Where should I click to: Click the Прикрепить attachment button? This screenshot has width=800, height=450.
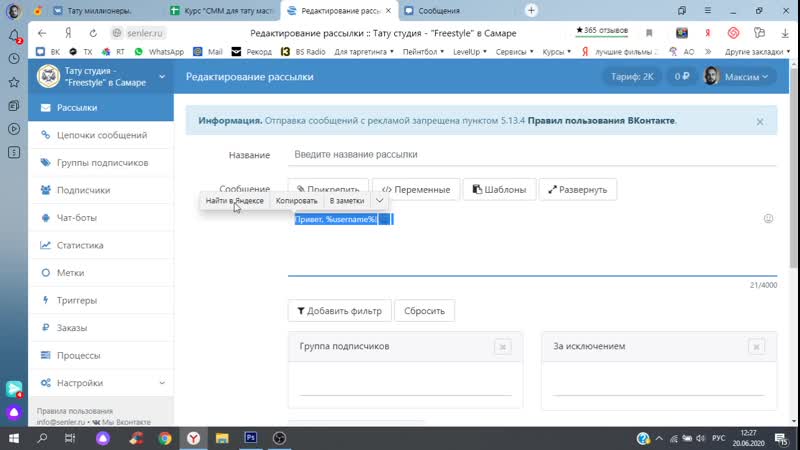point(328,189)
